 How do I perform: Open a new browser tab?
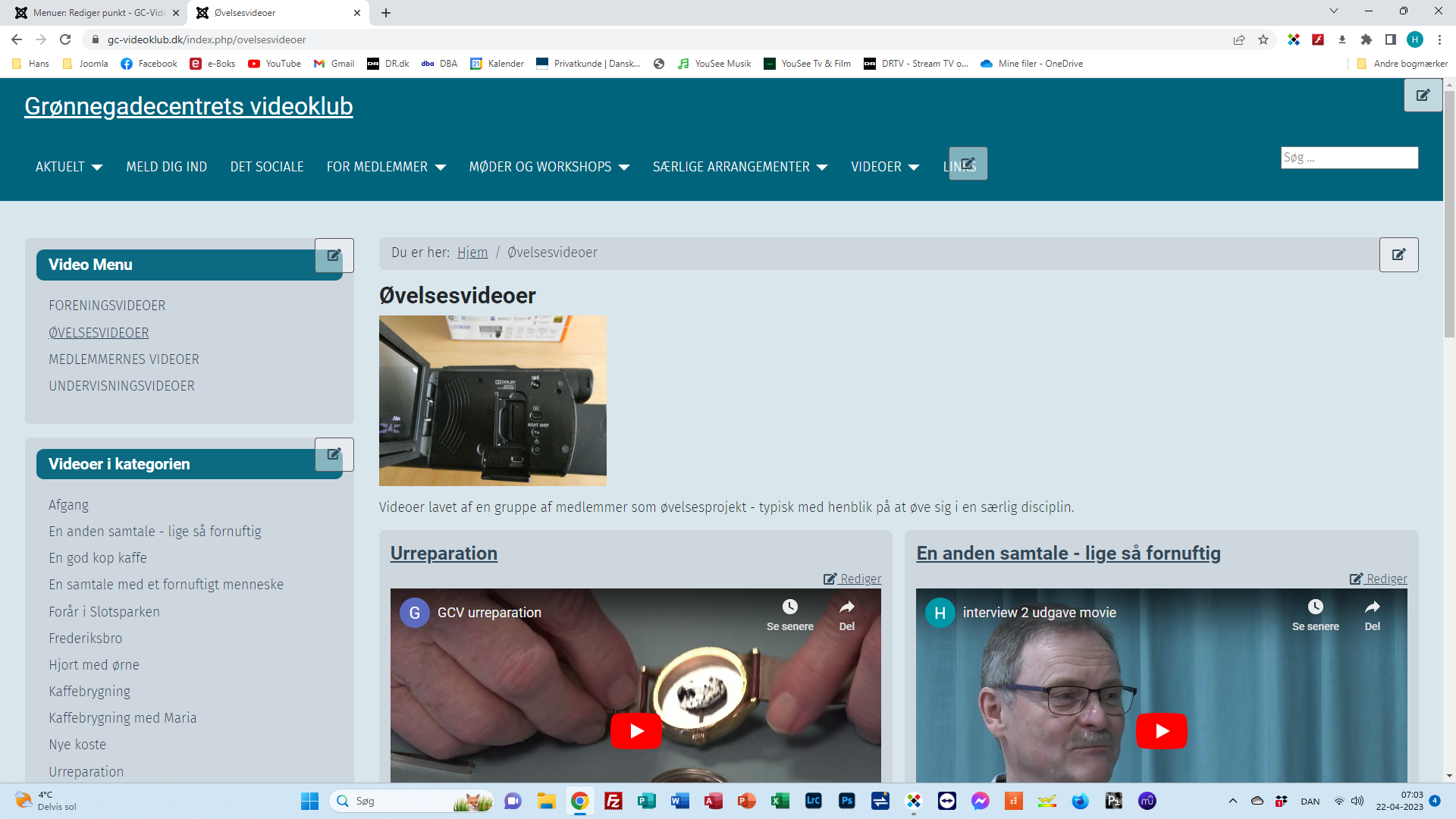[x=386, y=13]
